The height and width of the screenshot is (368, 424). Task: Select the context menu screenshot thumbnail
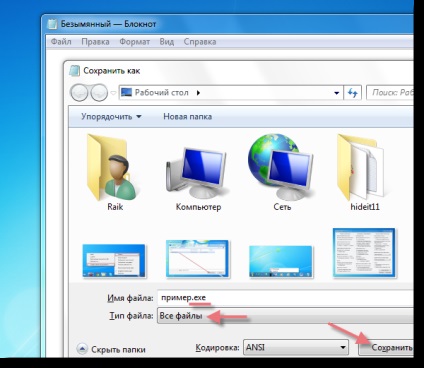(114, 261)
